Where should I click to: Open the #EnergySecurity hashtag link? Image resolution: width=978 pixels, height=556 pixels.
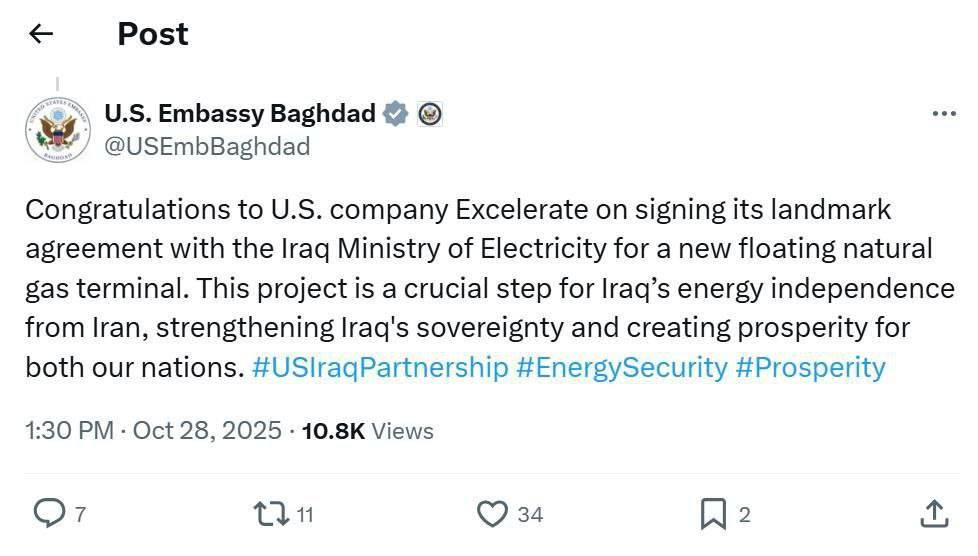621,367
